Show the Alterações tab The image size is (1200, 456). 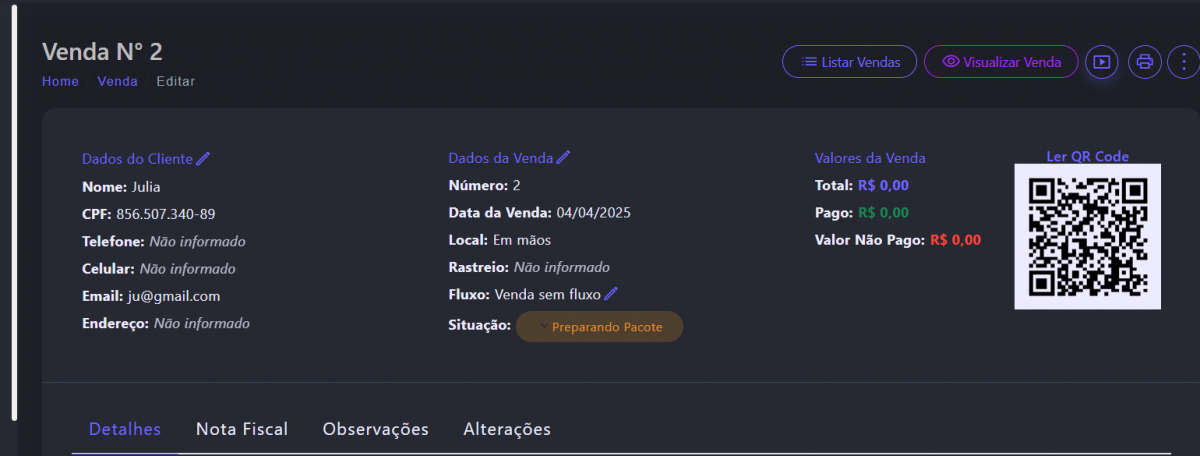coord(507,429)
